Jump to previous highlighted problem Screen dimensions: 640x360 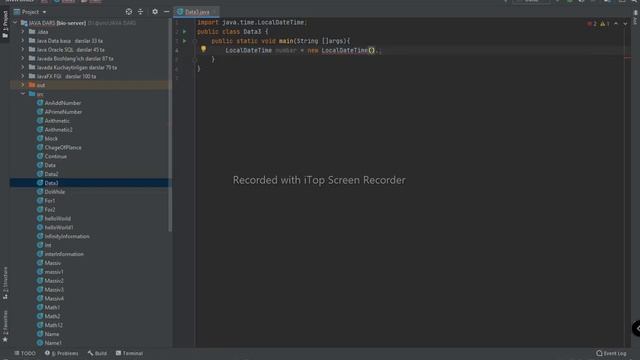616,24
